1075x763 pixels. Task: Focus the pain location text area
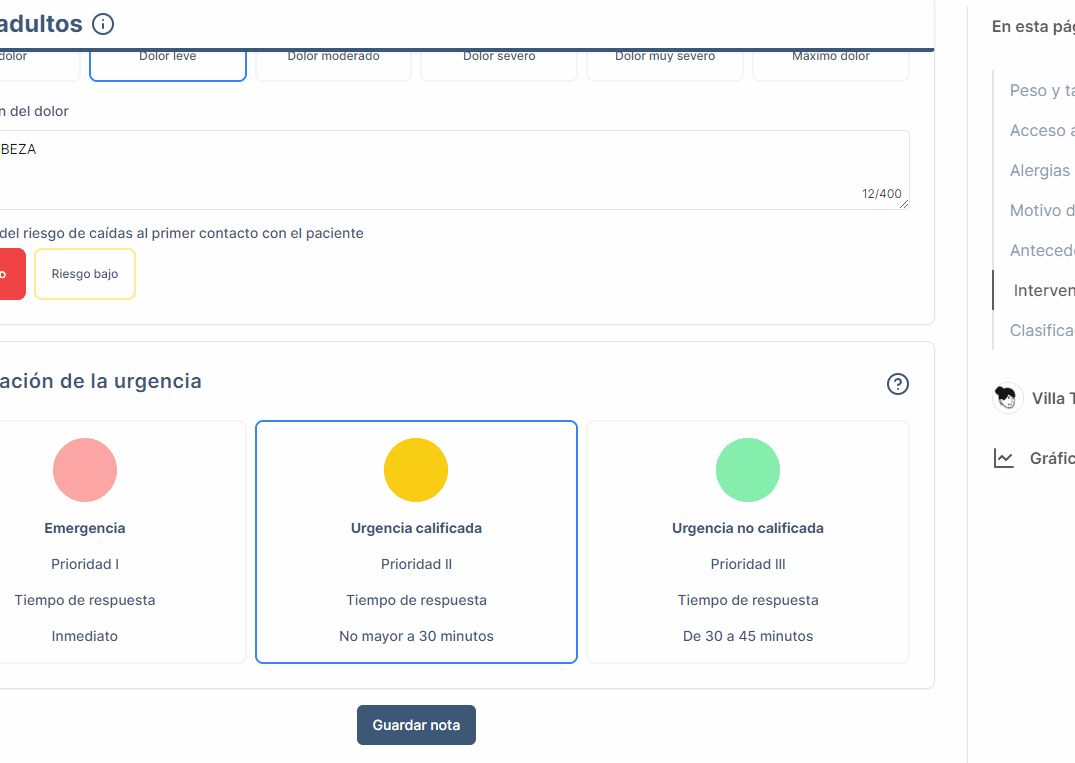454,170
